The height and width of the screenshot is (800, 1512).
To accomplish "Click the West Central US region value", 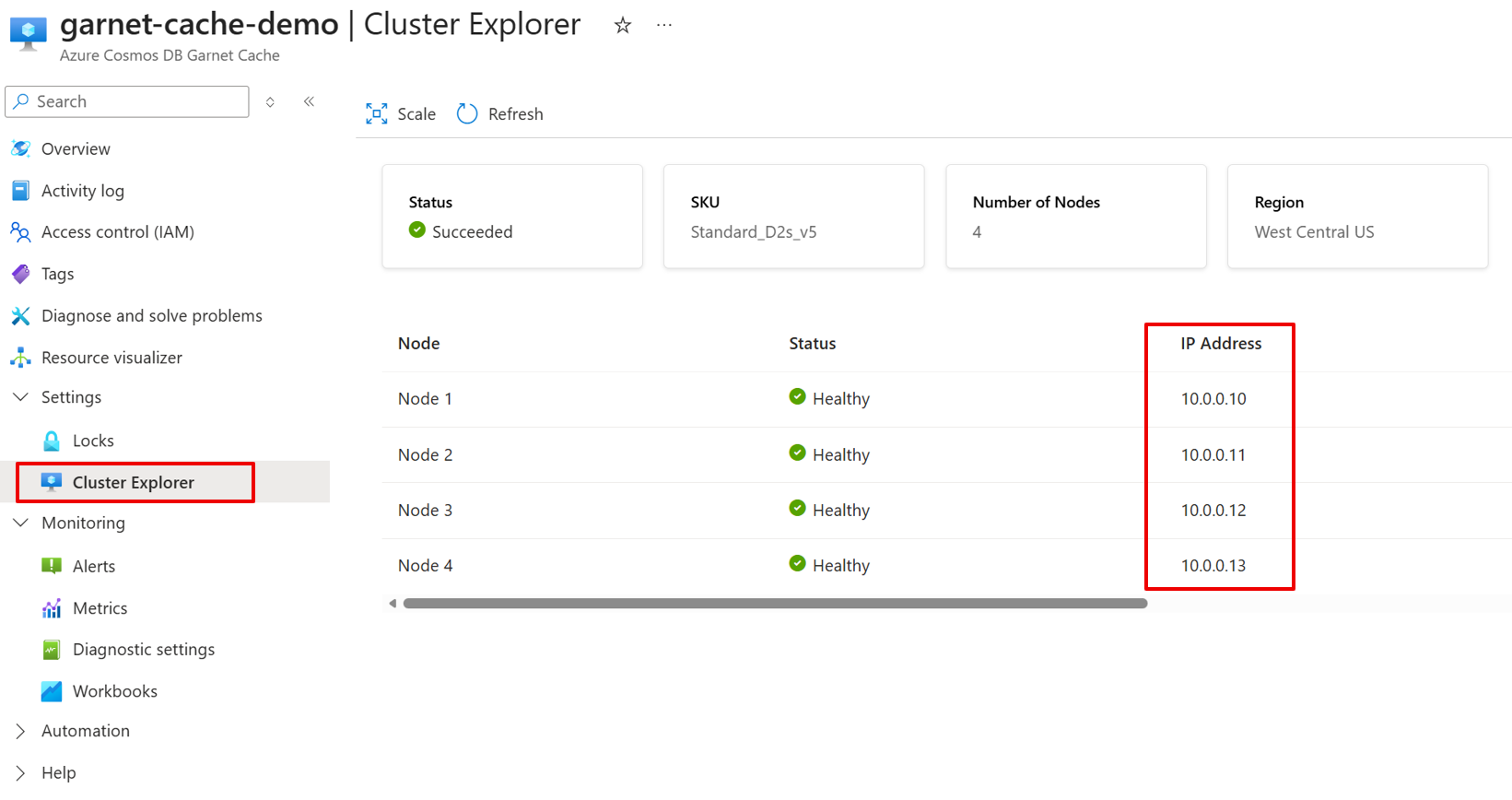I will click(x=1314, y=232).
